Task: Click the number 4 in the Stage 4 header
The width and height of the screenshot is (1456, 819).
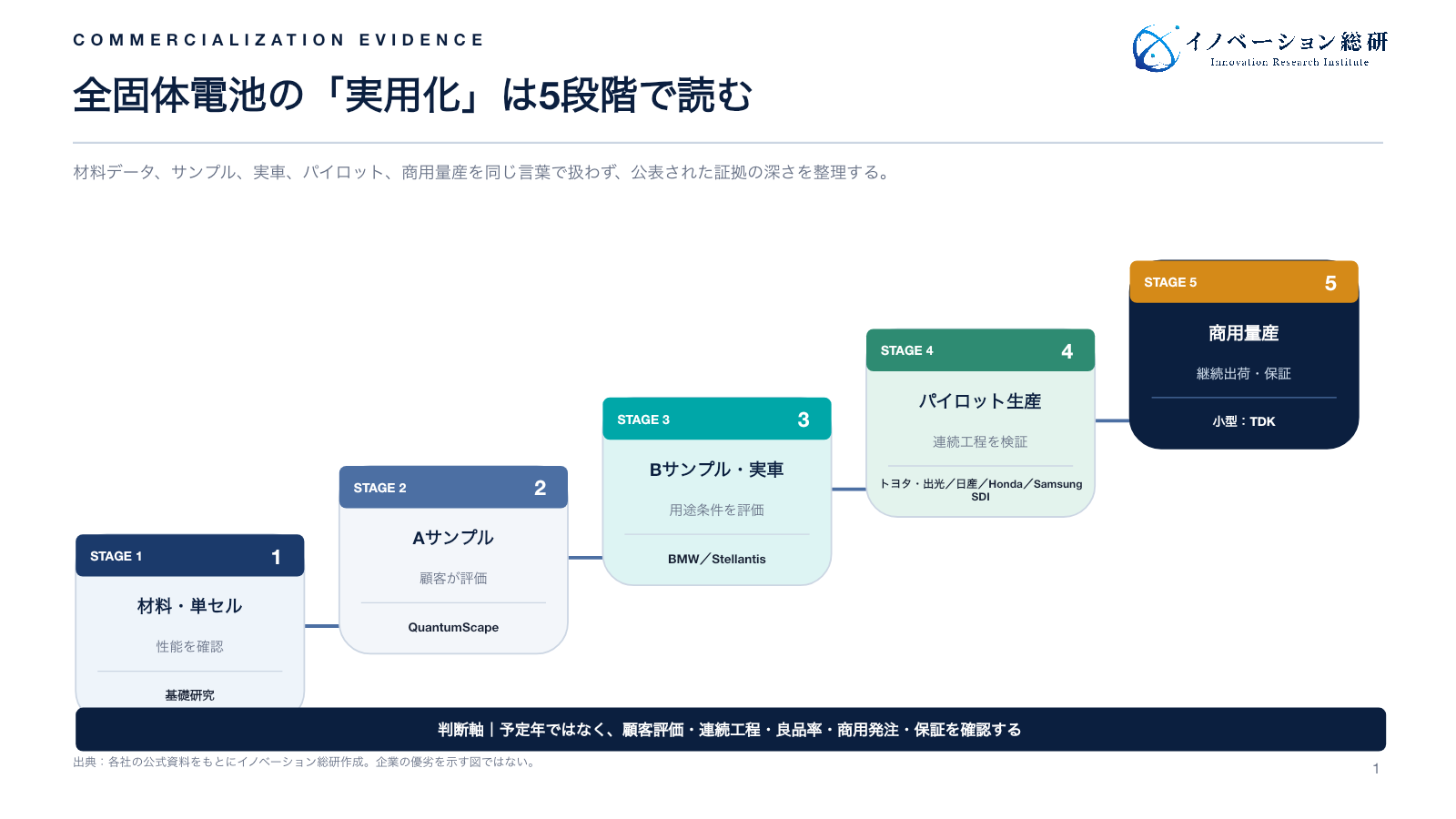Action: 1067,351
